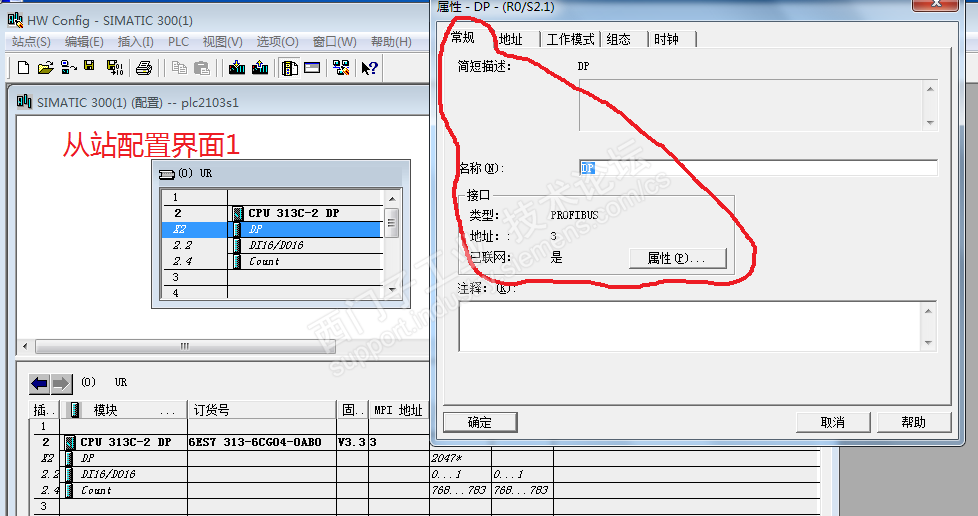Click the (0) UR rack icon
The width and height of the screenshot is (978, 516).
pyautogui.click(x=167, y=174)
